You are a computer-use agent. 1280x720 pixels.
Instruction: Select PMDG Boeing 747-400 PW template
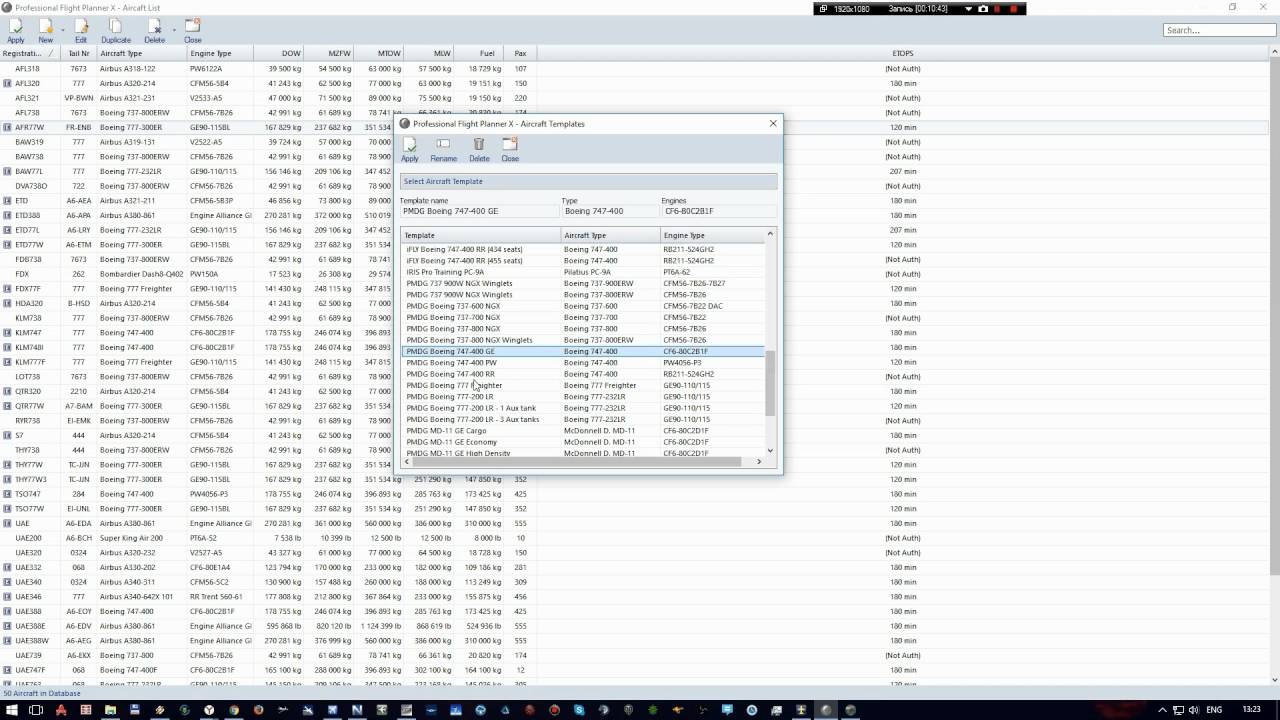click(x=583, y=363)
